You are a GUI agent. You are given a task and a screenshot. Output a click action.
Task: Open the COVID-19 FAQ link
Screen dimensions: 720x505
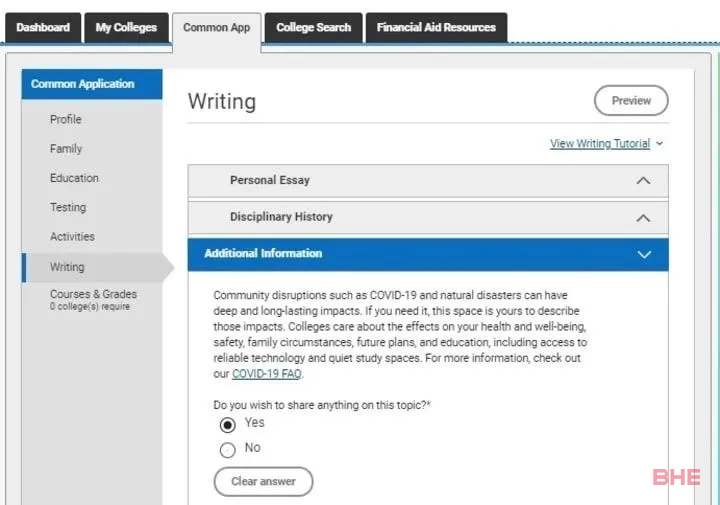(267, 374)
